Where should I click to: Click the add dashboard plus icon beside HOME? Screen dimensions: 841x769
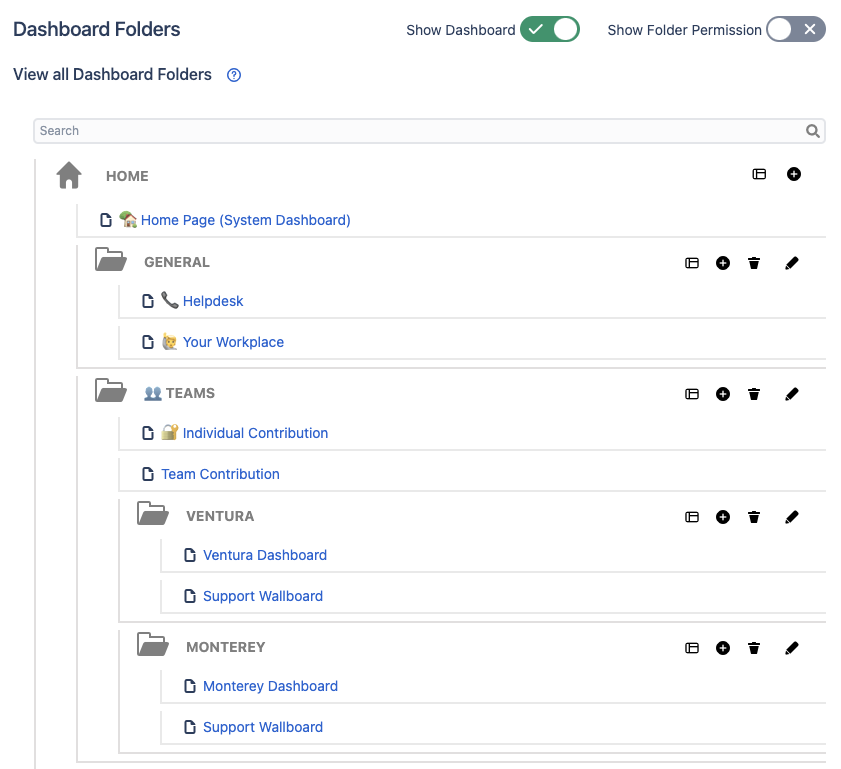click(x=794, y=174)
